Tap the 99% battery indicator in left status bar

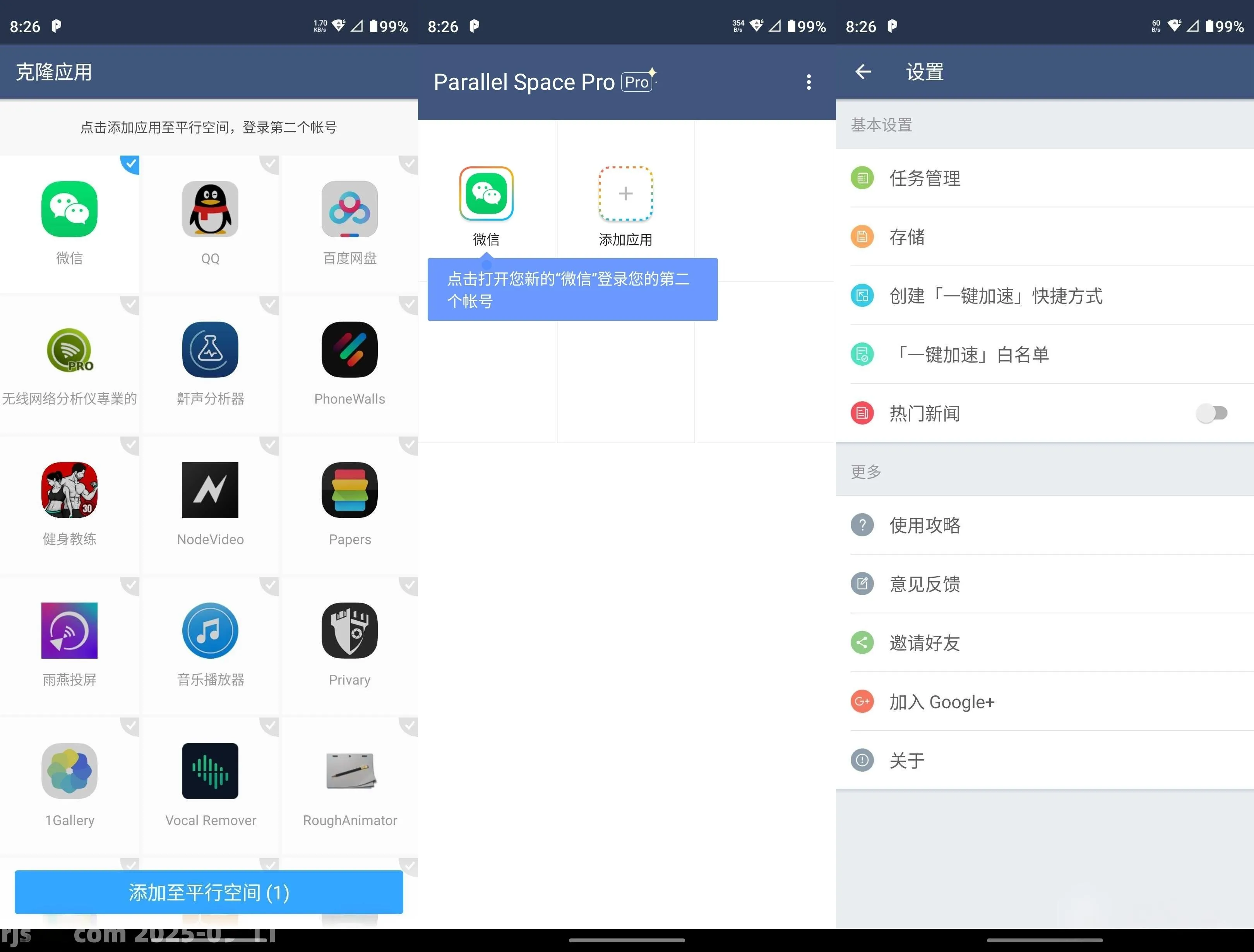[389, 26]
